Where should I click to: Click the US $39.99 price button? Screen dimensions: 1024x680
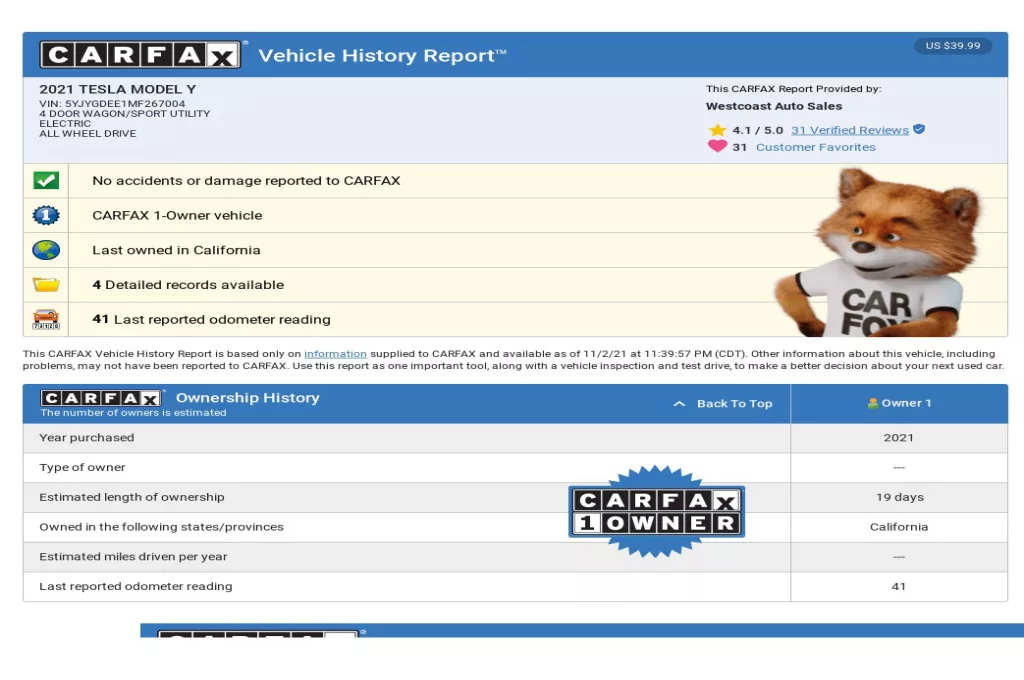[952, 46]
